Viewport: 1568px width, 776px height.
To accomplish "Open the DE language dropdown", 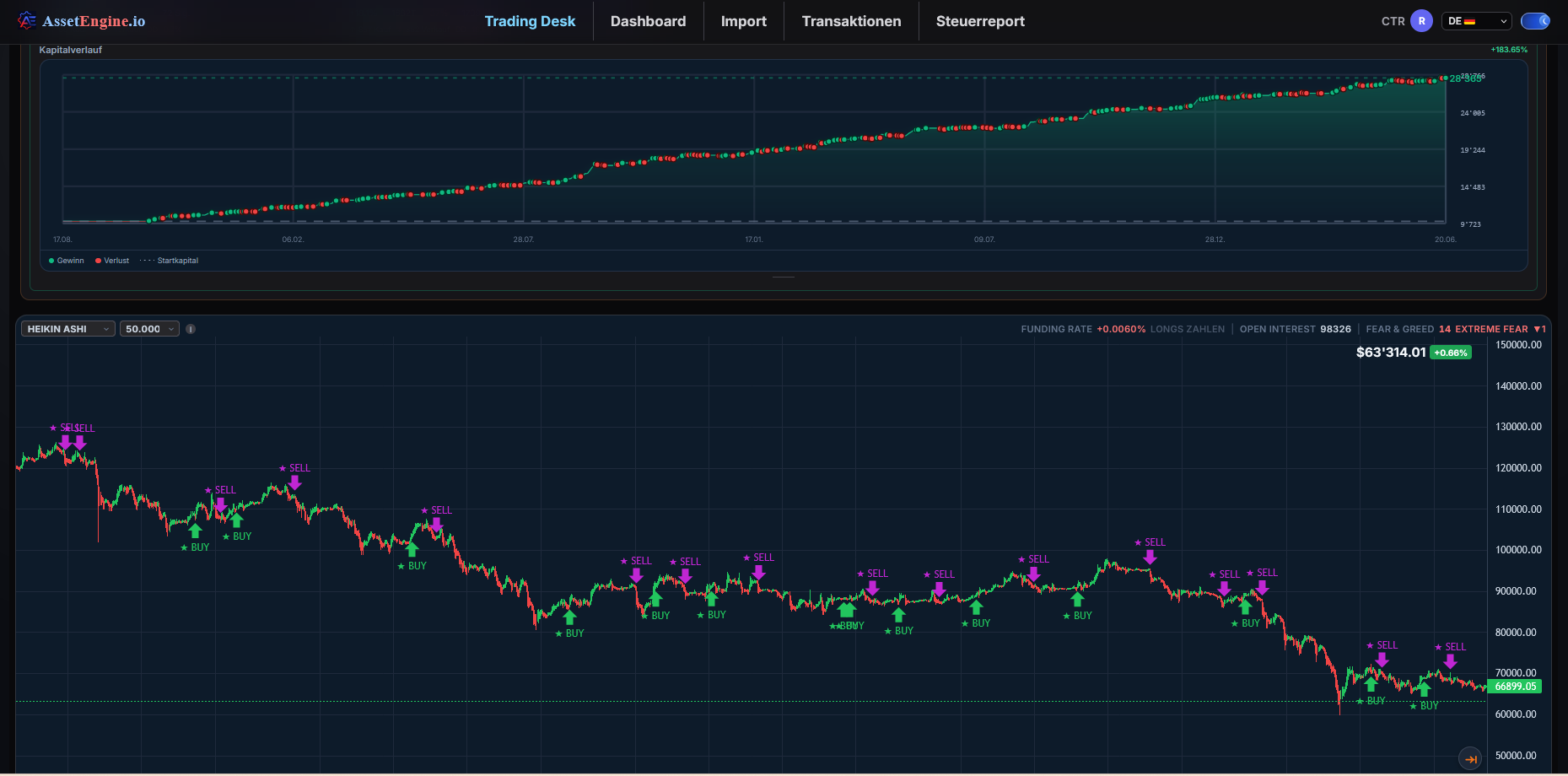I will pyautogui.click(x=1476, y=21).
